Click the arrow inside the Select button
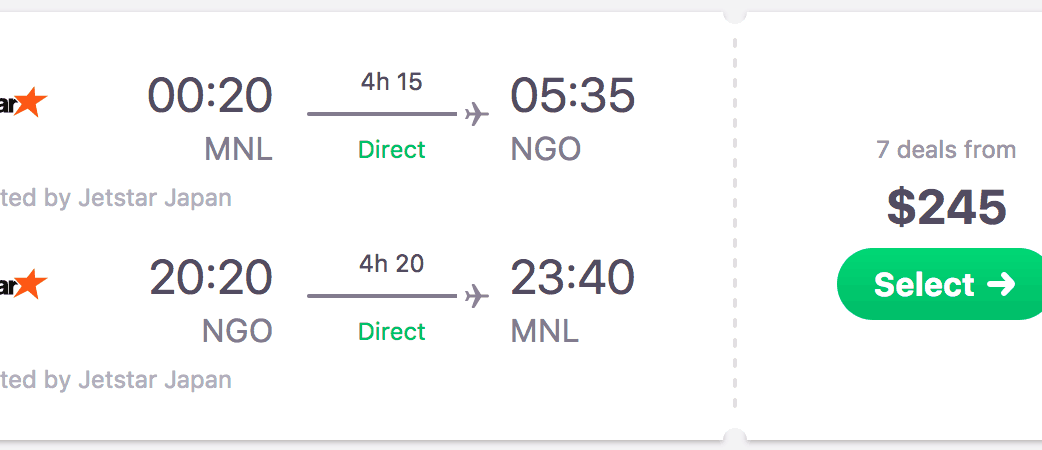This screenshot has width=1042, height=450. click(1000, 285)
